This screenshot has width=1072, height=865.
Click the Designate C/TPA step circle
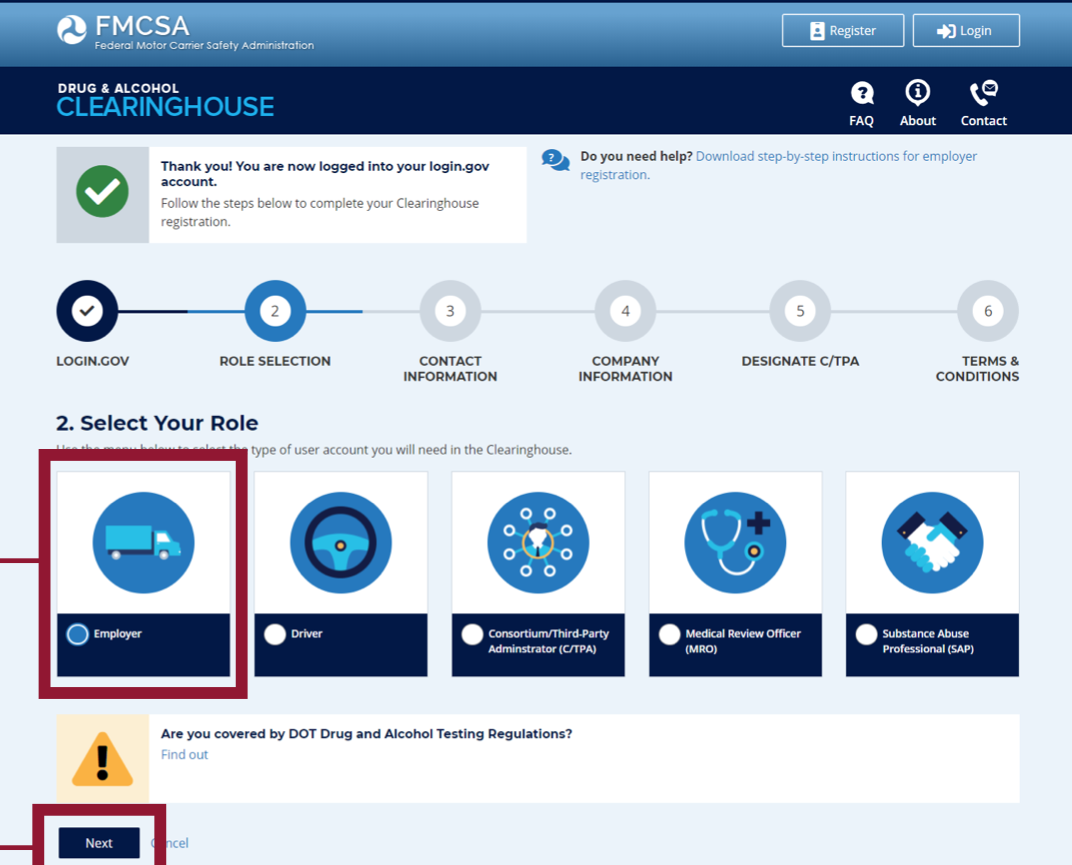(x=800, y=310)
